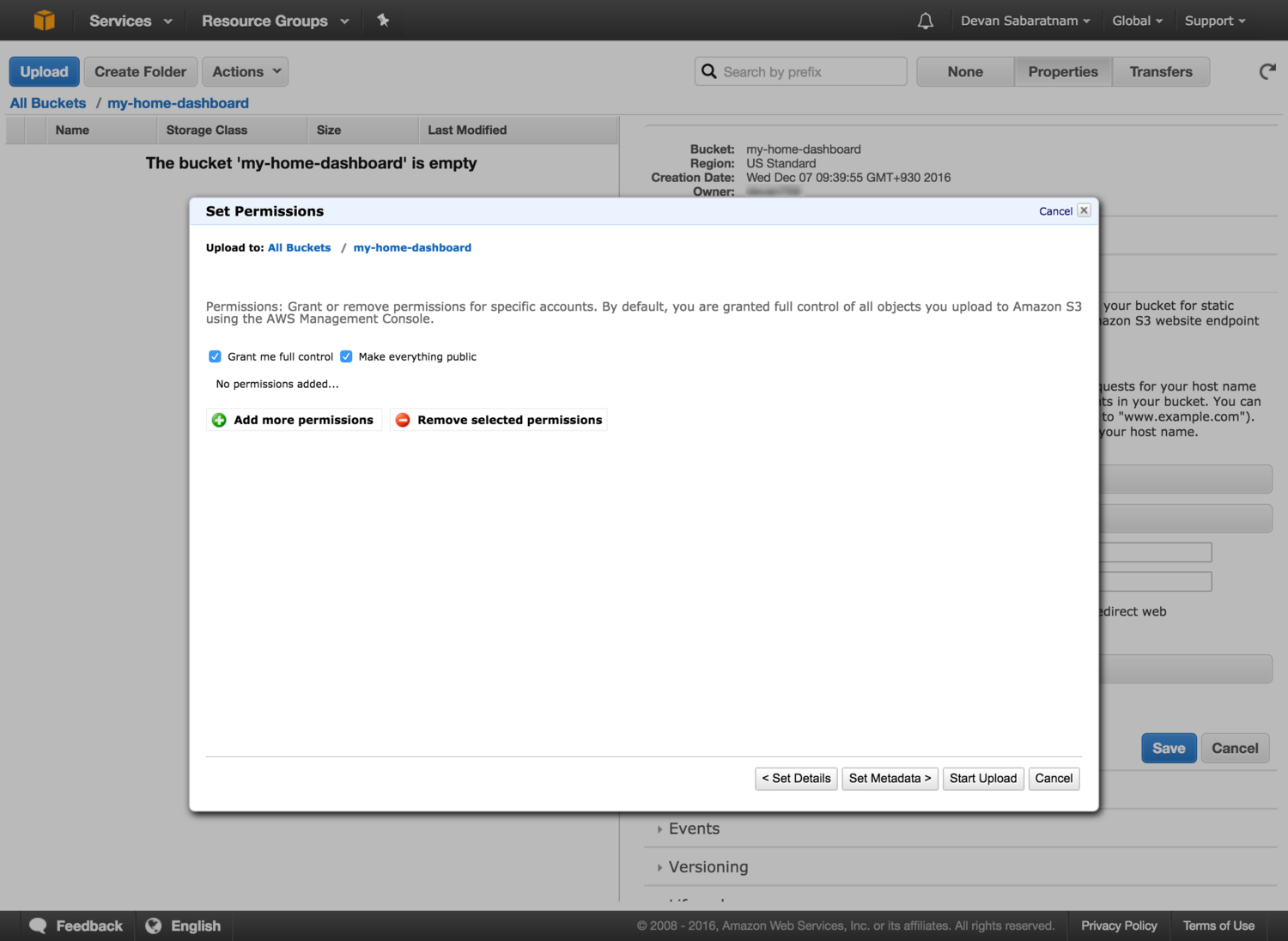The image size is (1288, 941).
Task: Sort by the Size column header
Action: [363, 131]
